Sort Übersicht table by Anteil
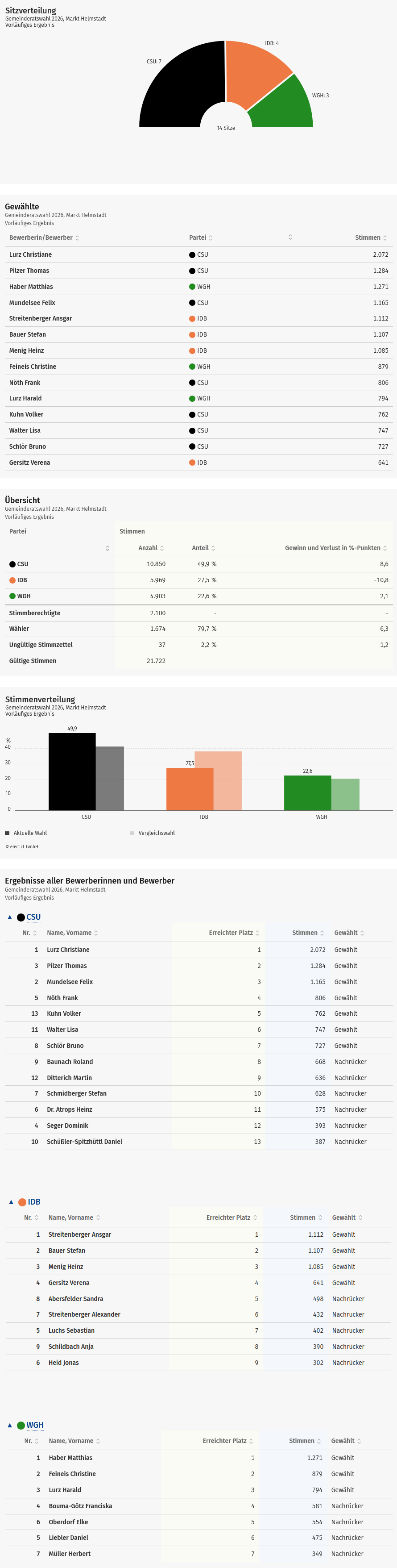 (203, 548)
